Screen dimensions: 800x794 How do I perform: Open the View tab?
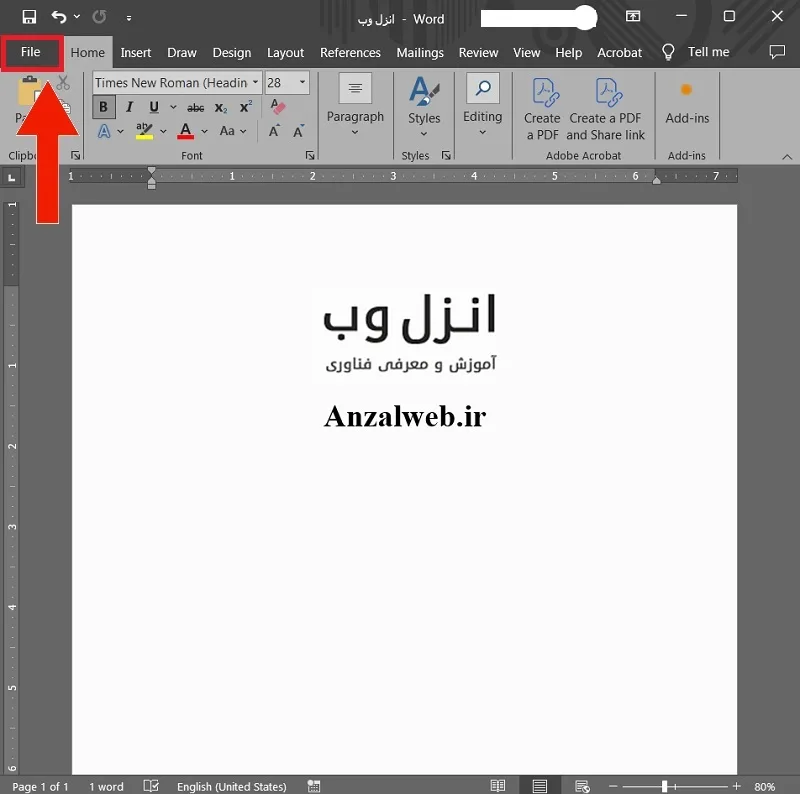pyautogui.click(x=527, y=53)
